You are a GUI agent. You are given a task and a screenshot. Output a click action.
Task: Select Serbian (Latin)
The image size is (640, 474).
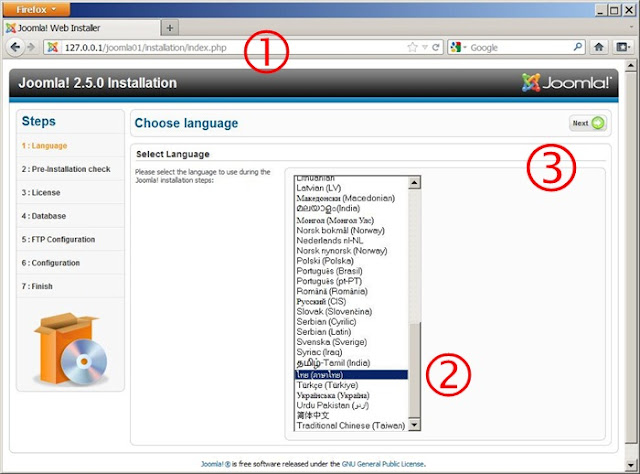click(351, 332)
